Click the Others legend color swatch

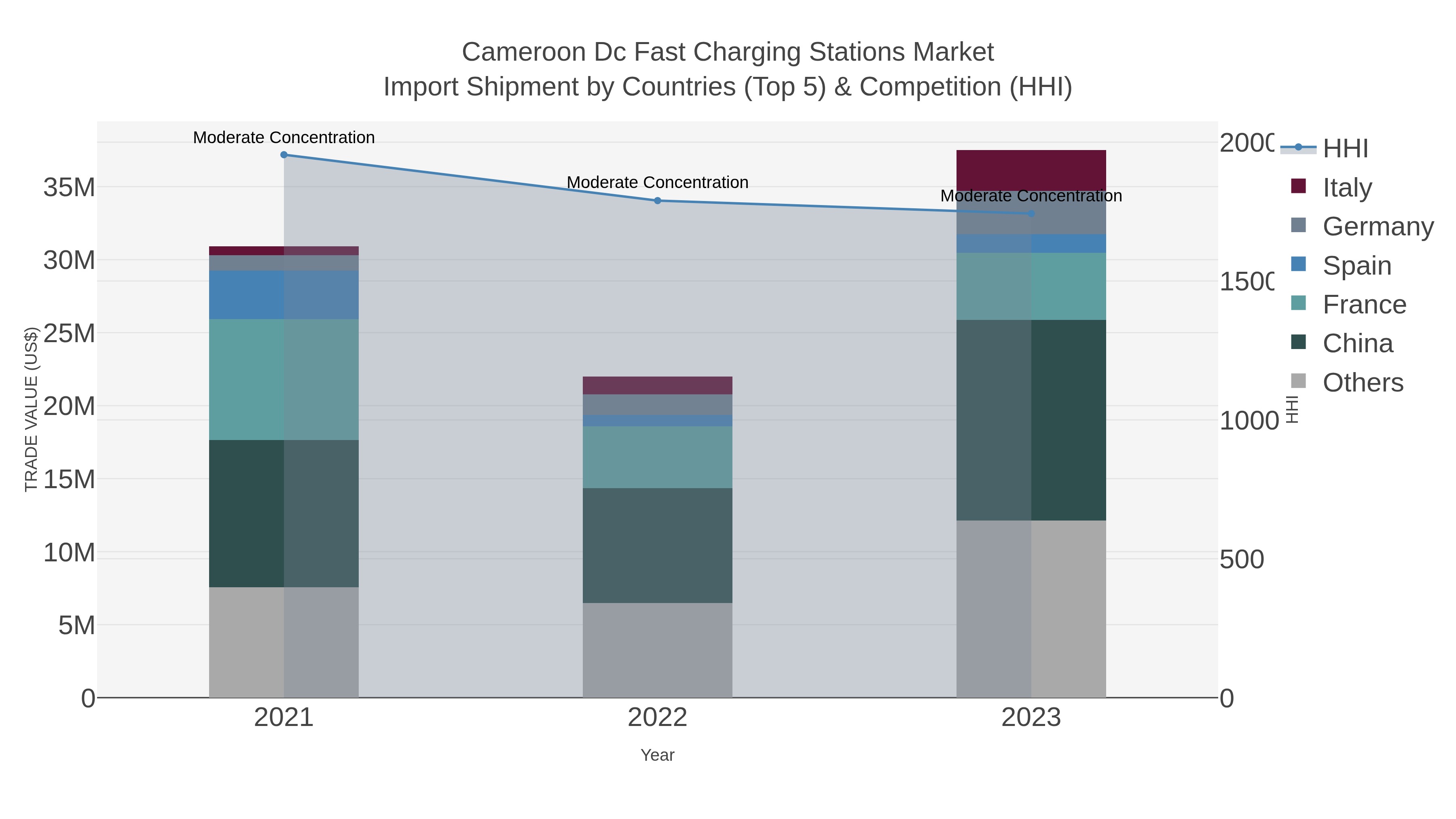[1299, 381]
